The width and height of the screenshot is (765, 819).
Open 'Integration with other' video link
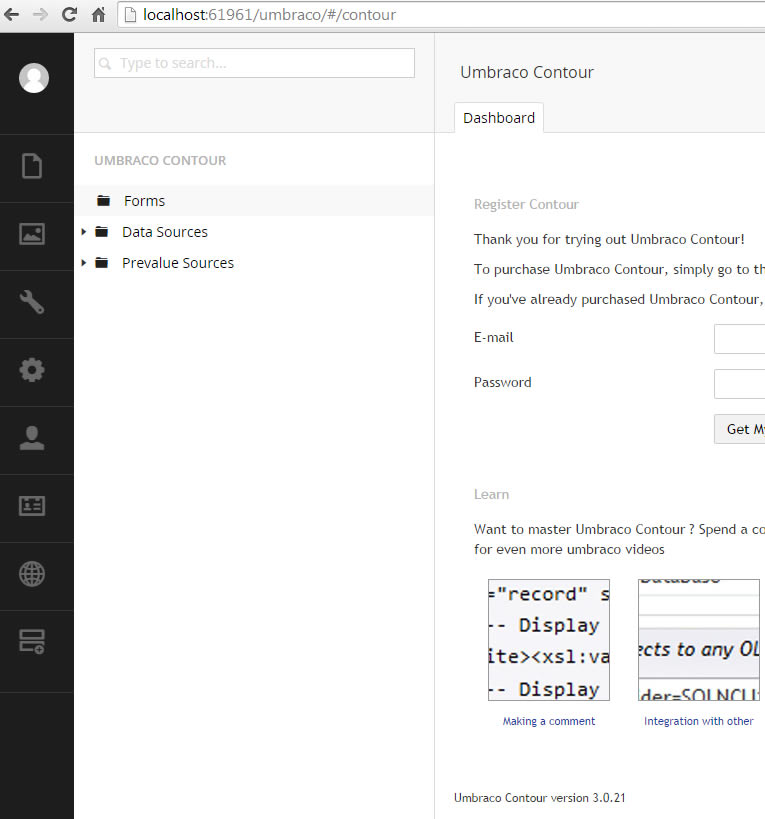[x=699, y=721]
